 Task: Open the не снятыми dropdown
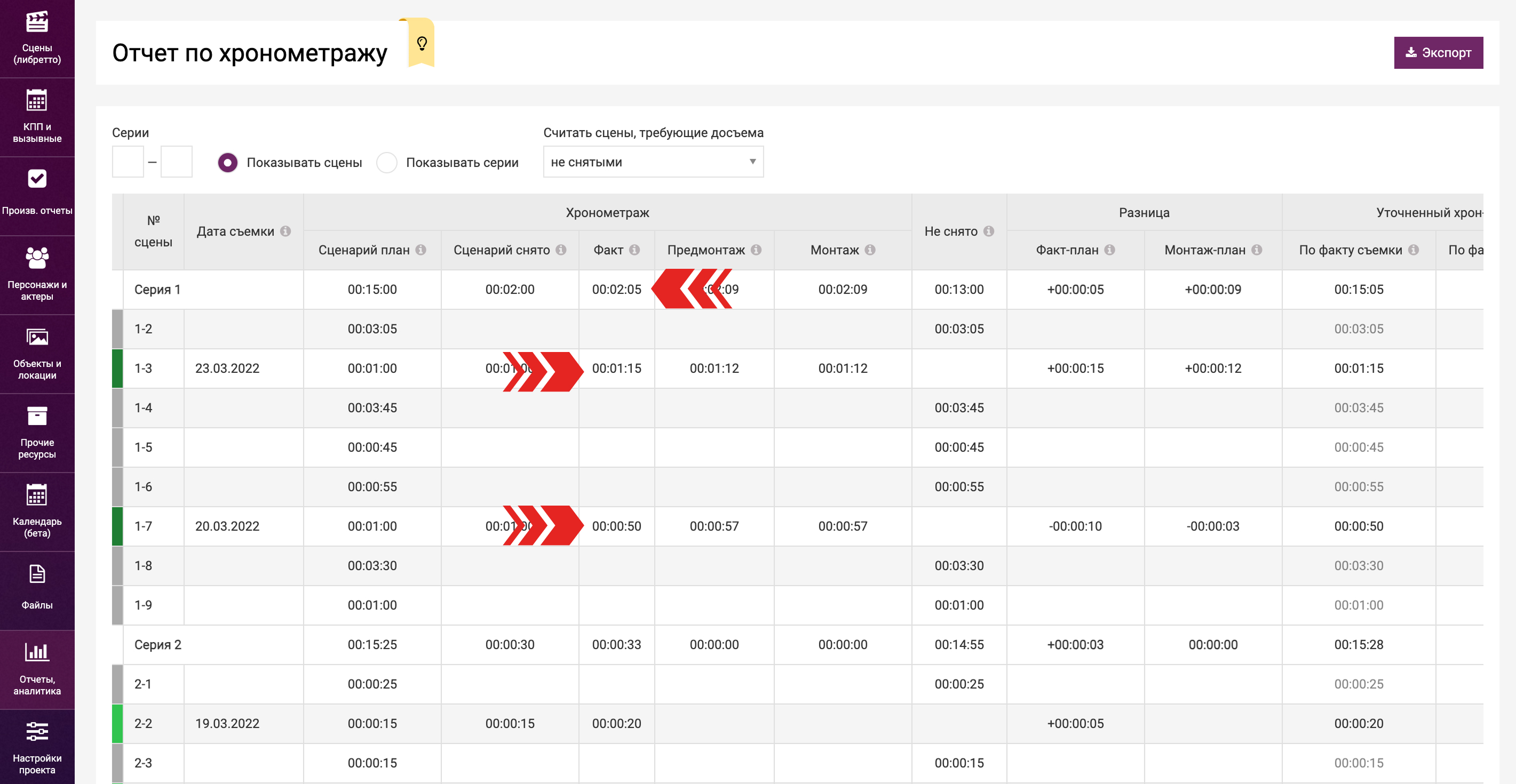pyautogui.click(x=653, y=162)
